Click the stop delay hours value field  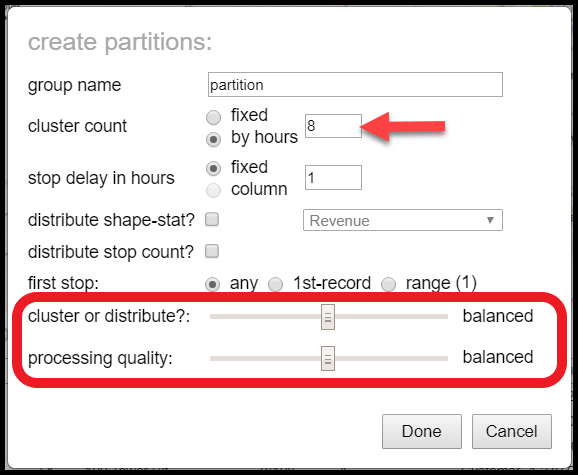pyautogui.click(x=333, y=178)
